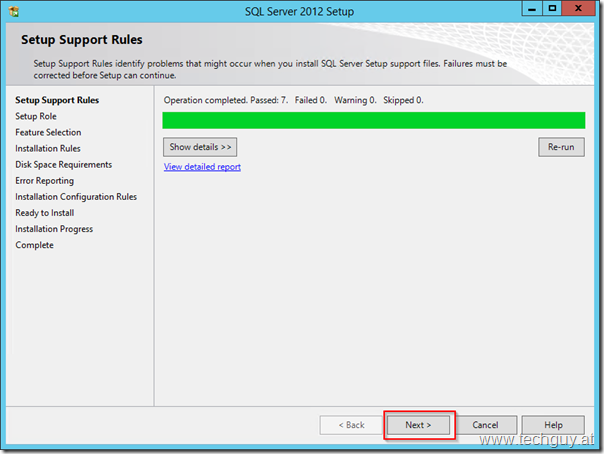
Task: Click the SQL Server Setup title bar icon
Action: [14, 12]
